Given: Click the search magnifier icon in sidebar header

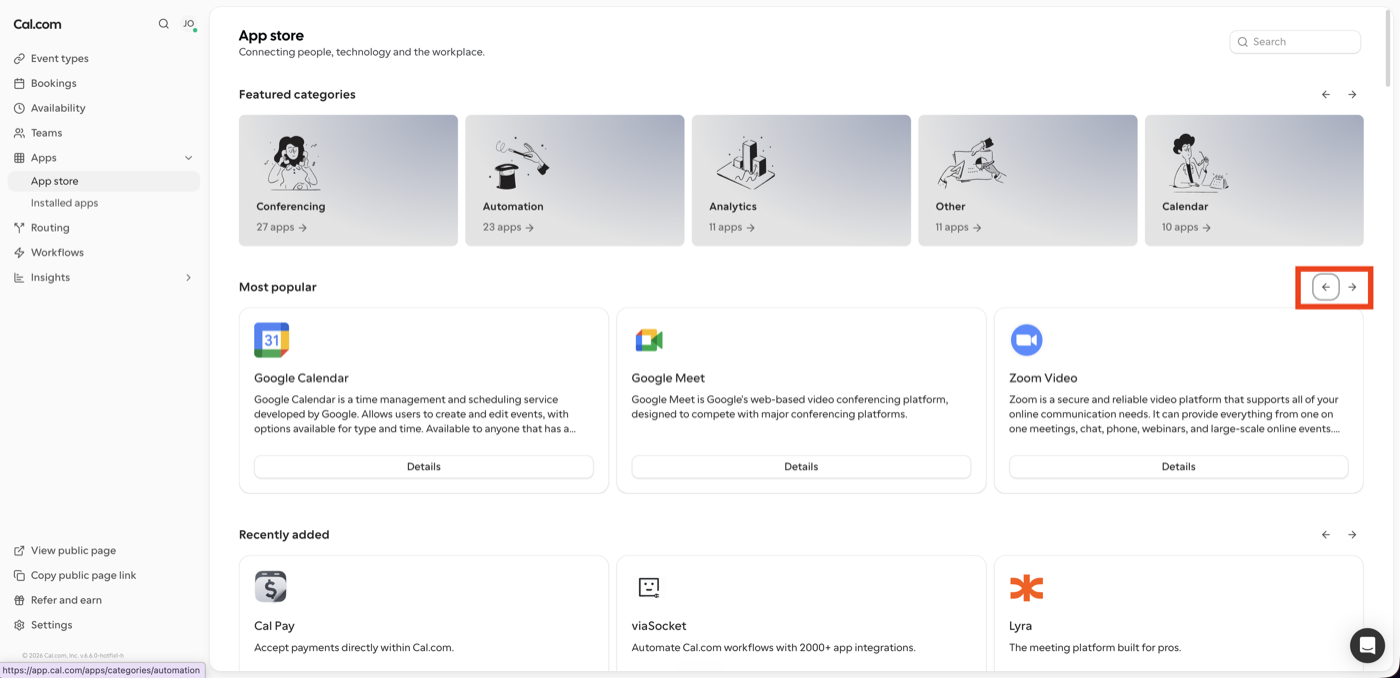Looking at the screenshot, I should tap(164, 24).
